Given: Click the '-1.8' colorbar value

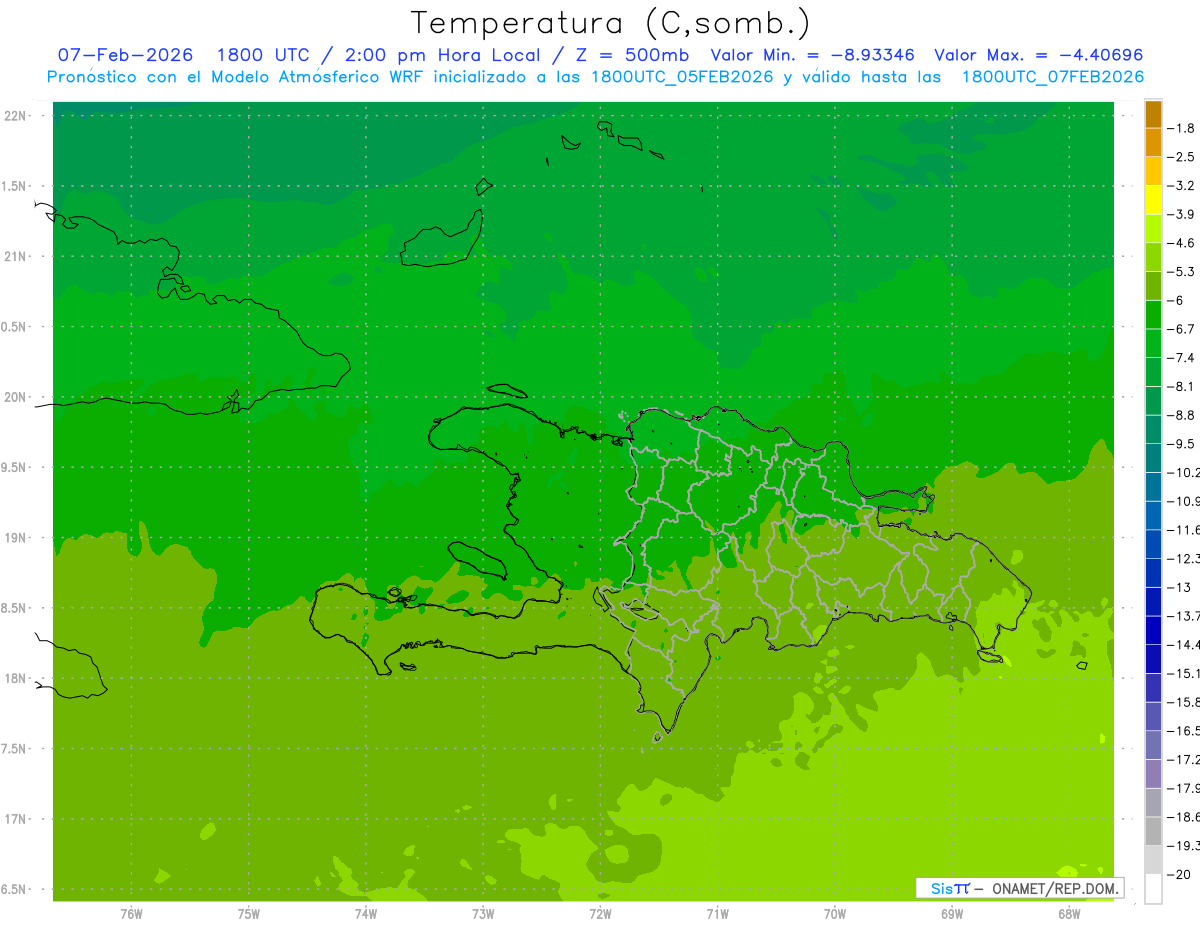Looking at the screenshot, I should point(1182,128).
